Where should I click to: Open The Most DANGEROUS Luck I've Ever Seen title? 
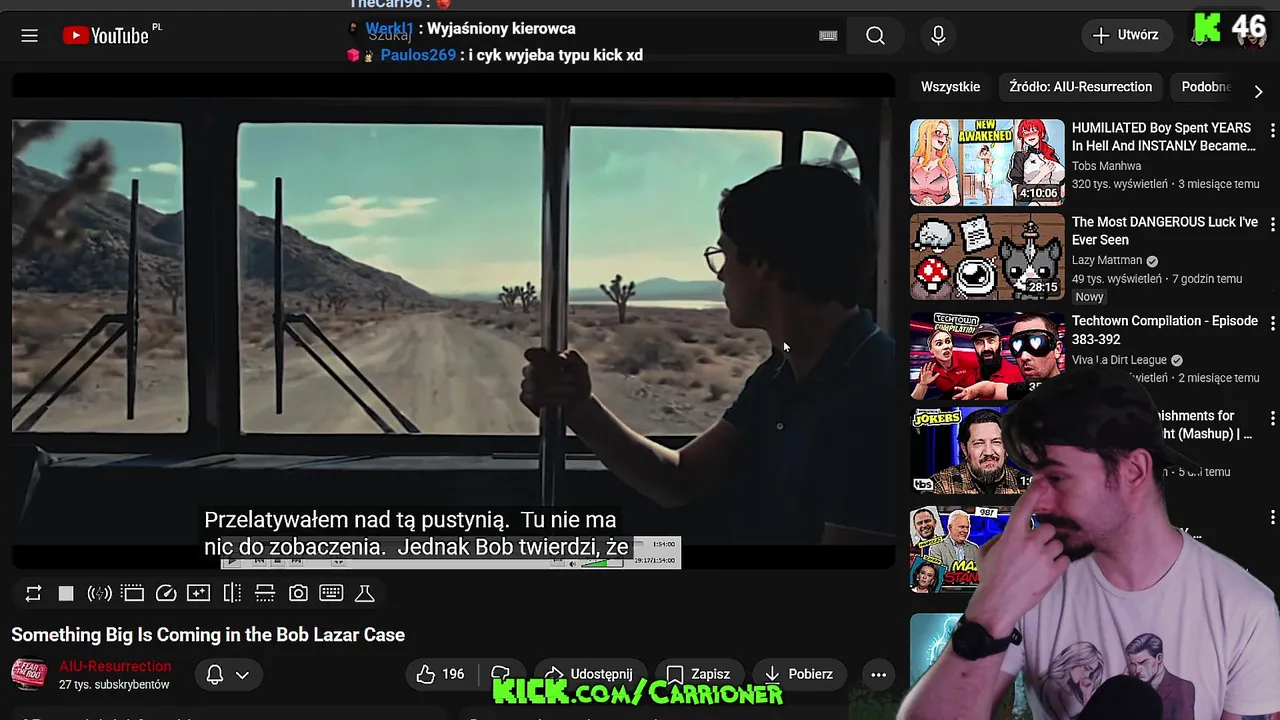pyautogui.click(x=1164, y=231)
